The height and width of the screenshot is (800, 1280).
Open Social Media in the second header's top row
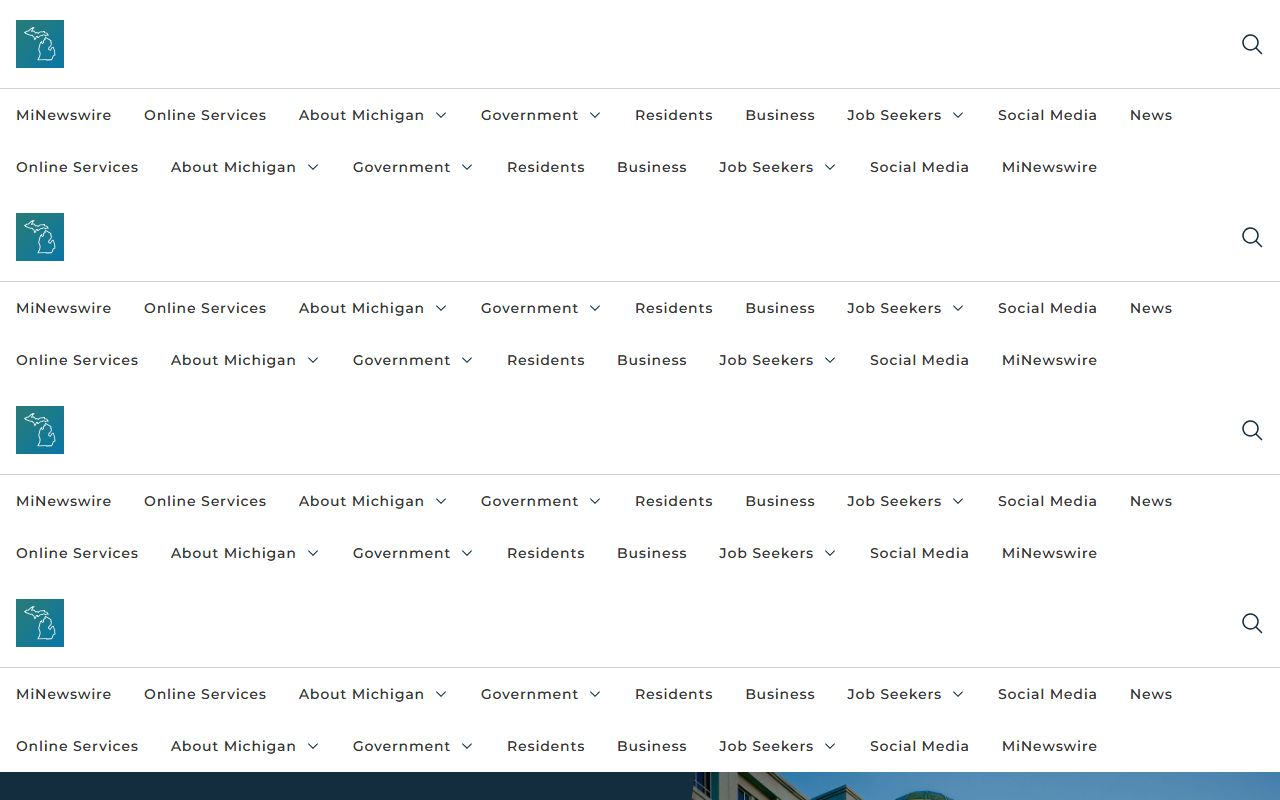pos(1047,308)
